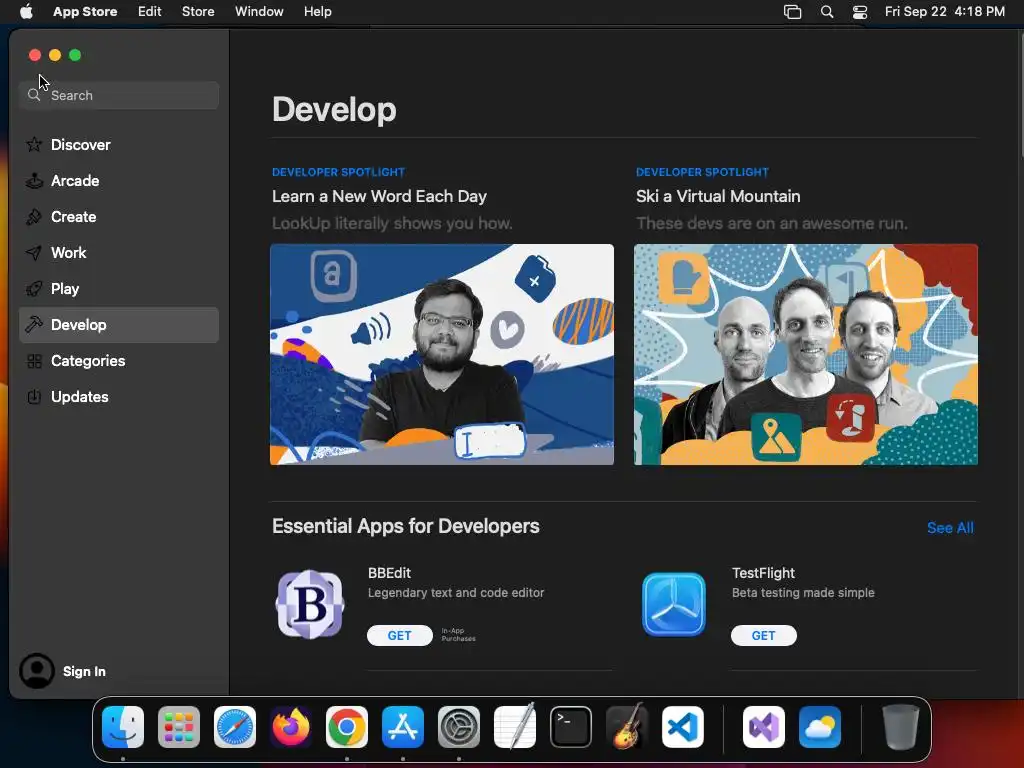Image resolution: width=1024 pixels, height=768 pixels.
Task: Click See All for Essential Apps
Action: (950, 528)
